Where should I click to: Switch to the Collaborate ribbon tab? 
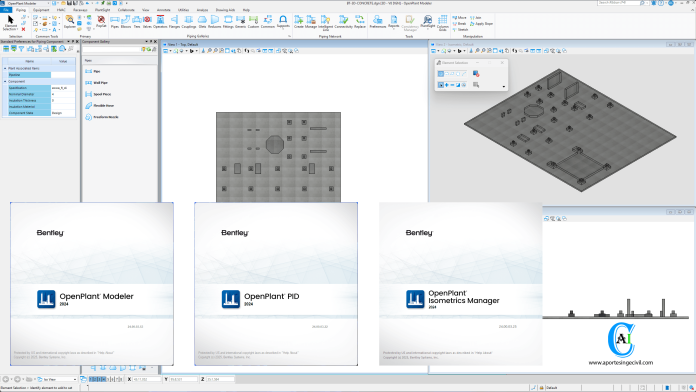[x=126, y=10]
